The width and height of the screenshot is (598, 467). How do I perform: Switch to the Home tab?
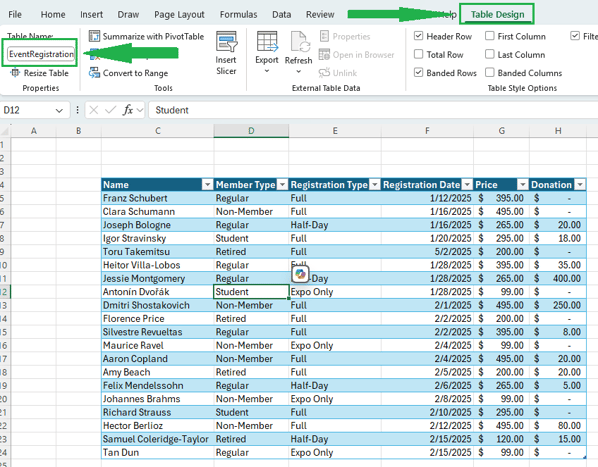pos(53,14)
